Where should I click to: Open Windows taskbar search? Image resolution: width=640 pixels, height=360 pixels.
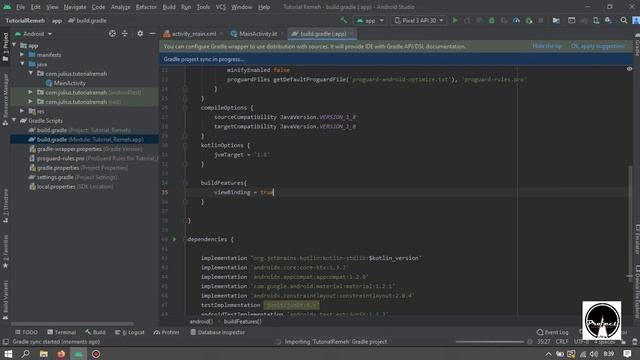click(x=26, y=354)
